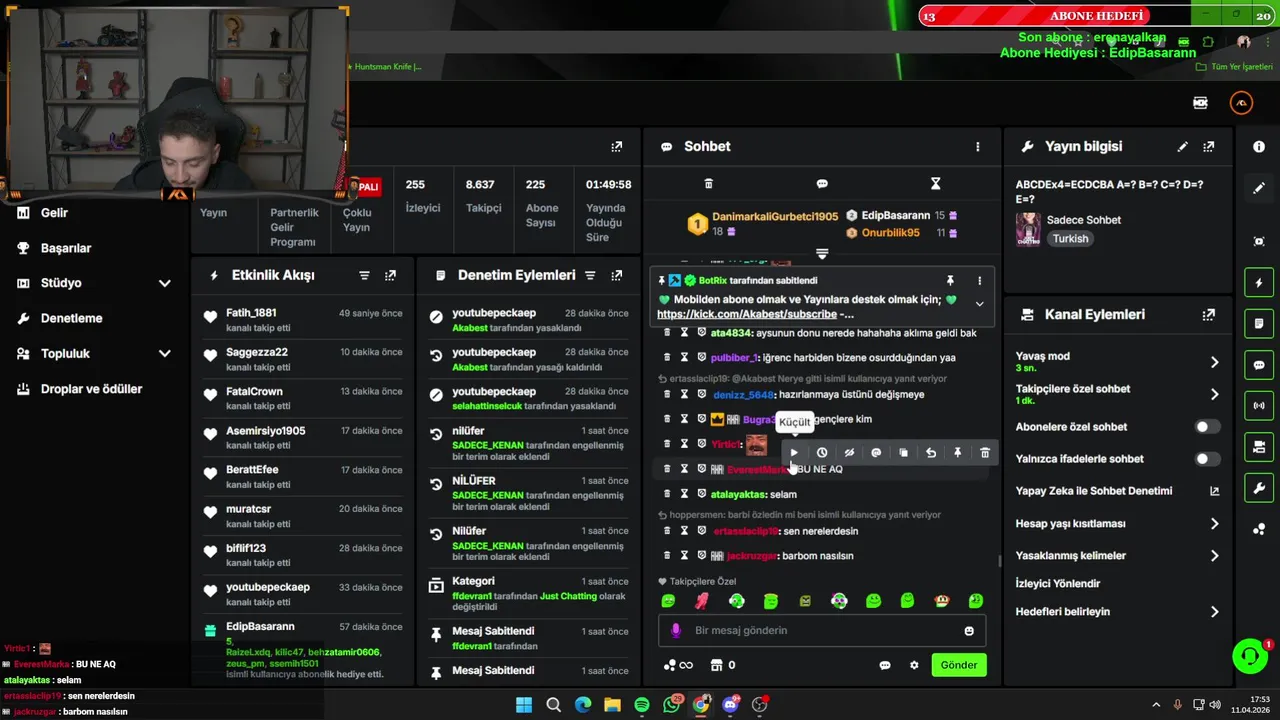Click info icon in right rail

1259,147
